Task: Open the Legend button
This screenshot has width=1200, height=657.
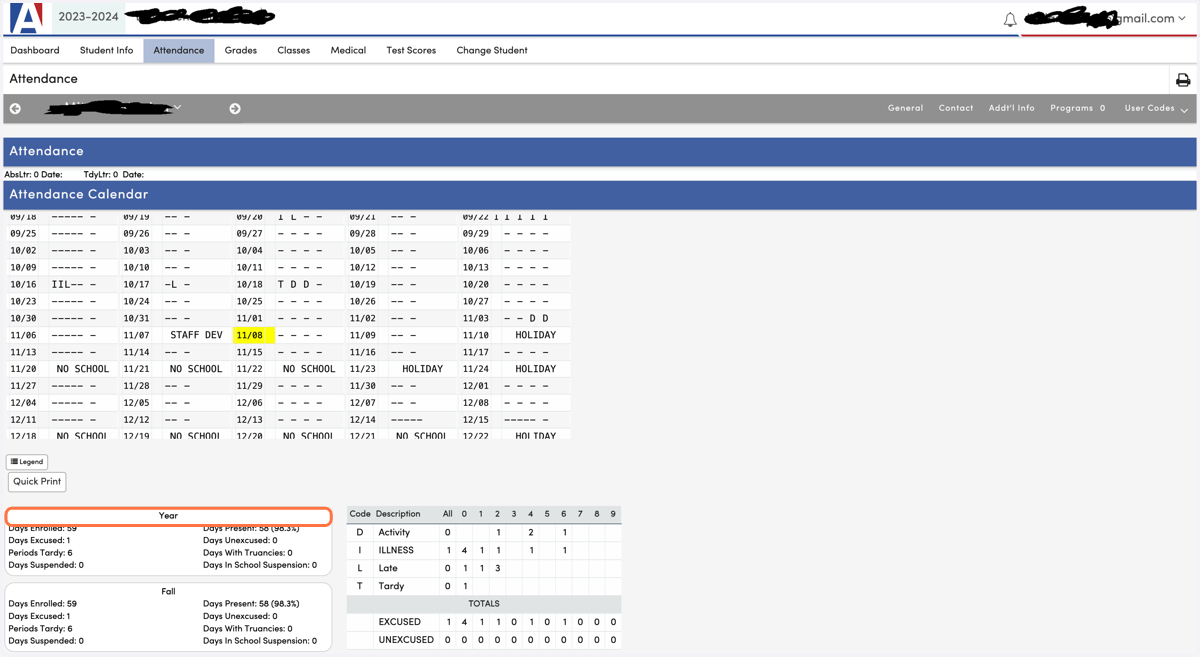Action: (27, 462)
